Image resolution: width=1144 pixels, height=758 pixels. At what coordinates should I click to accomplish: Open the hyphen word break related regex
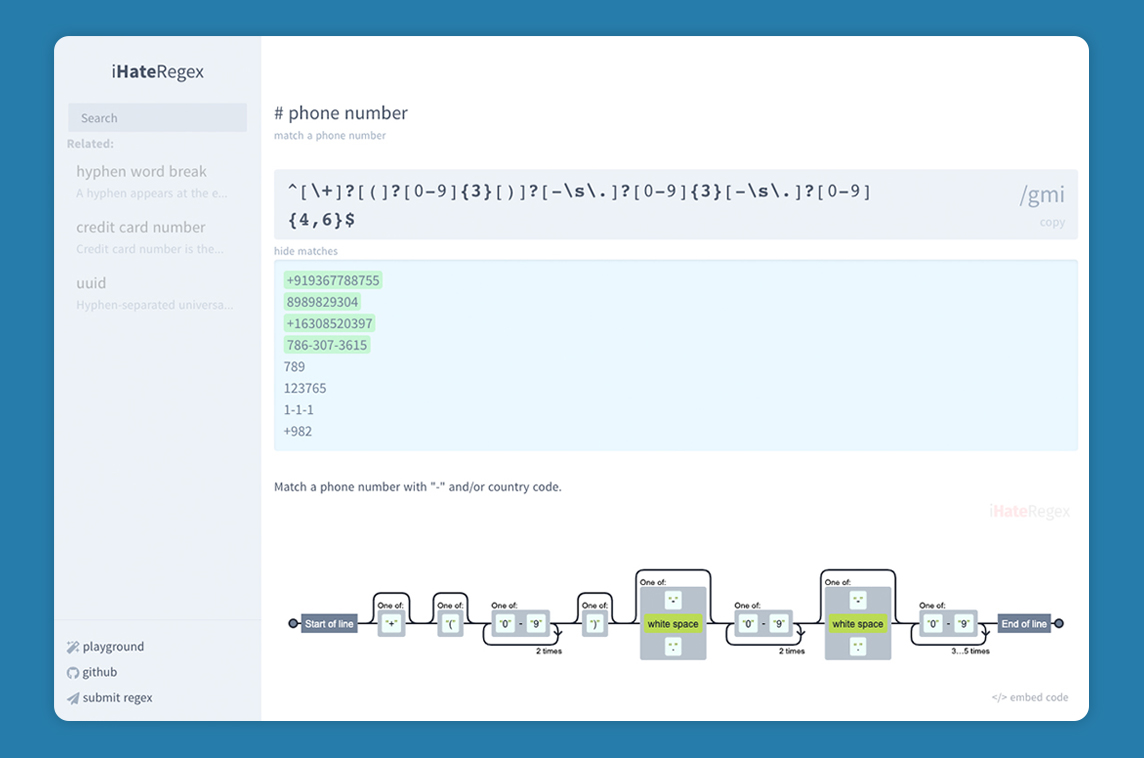click(142, 171)
